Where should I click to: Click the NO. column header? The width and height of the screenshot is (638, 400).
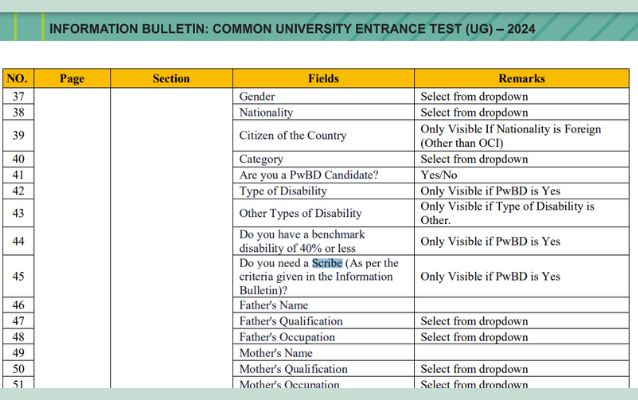click(17, 78)
